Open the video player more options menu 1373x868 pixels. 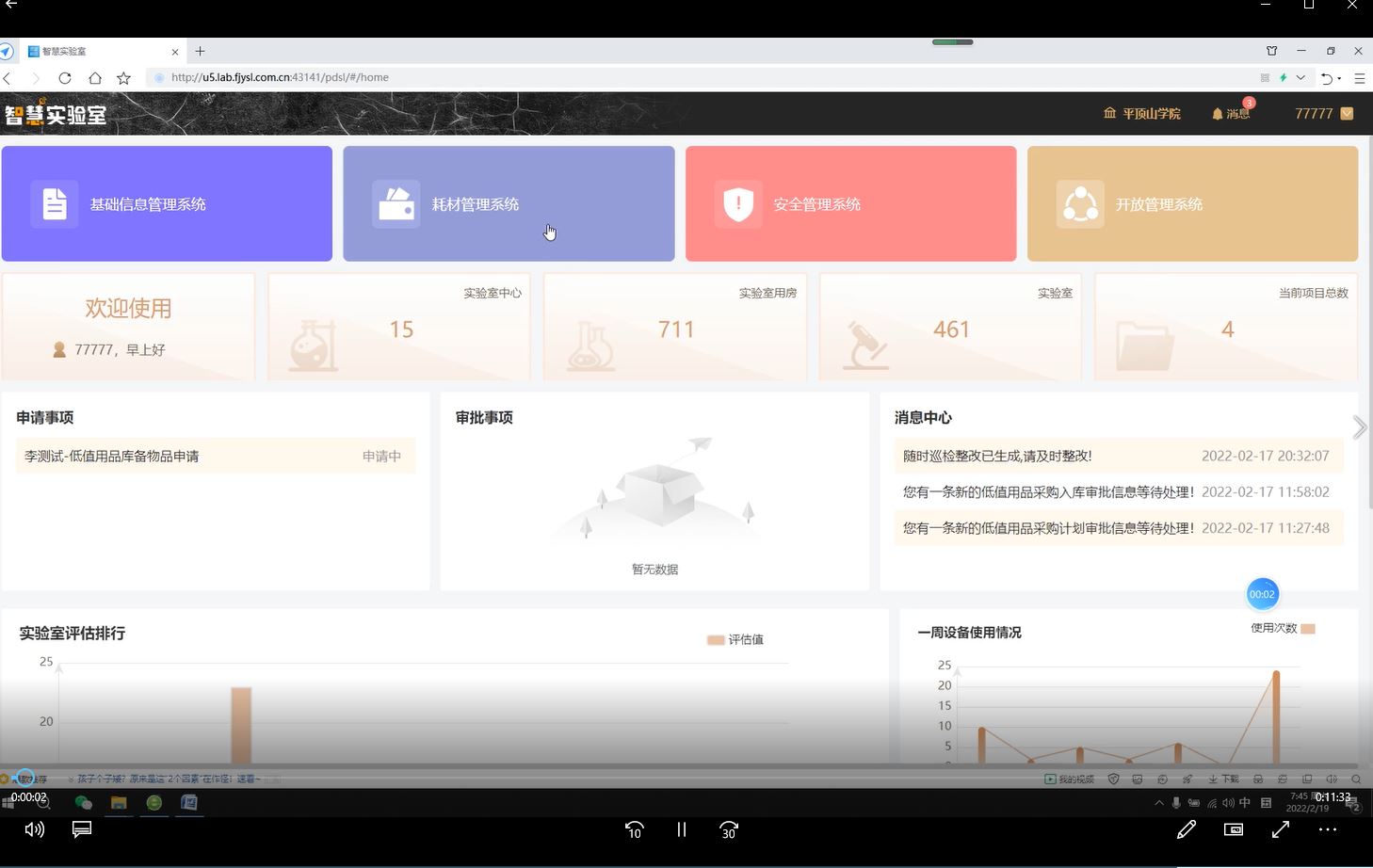point(1328,829)
